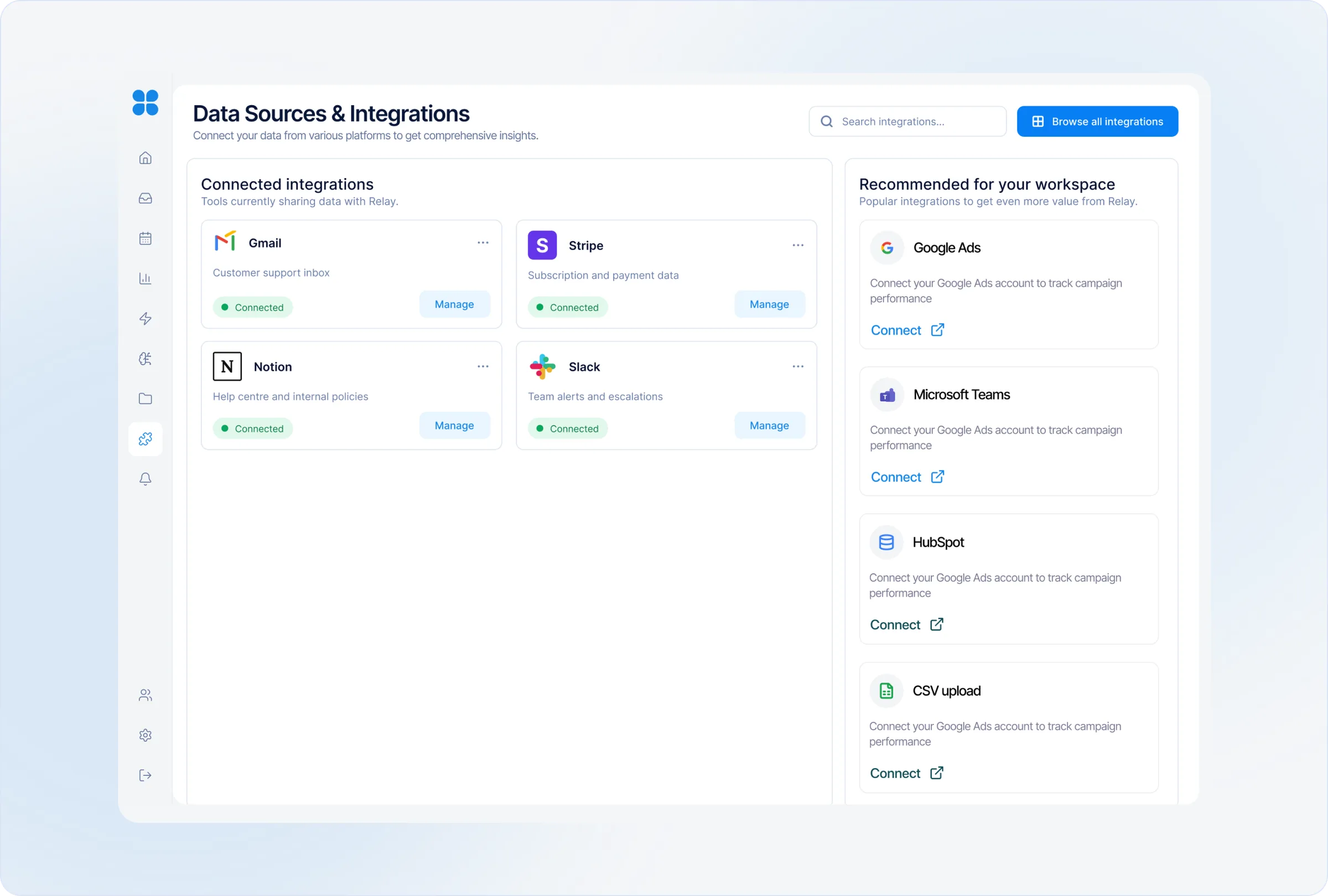Image resolution: width=1328 pixels, height=896 pixels.
Task: Open the Settings gear sidebar icon
Action: tap(145, 735)
